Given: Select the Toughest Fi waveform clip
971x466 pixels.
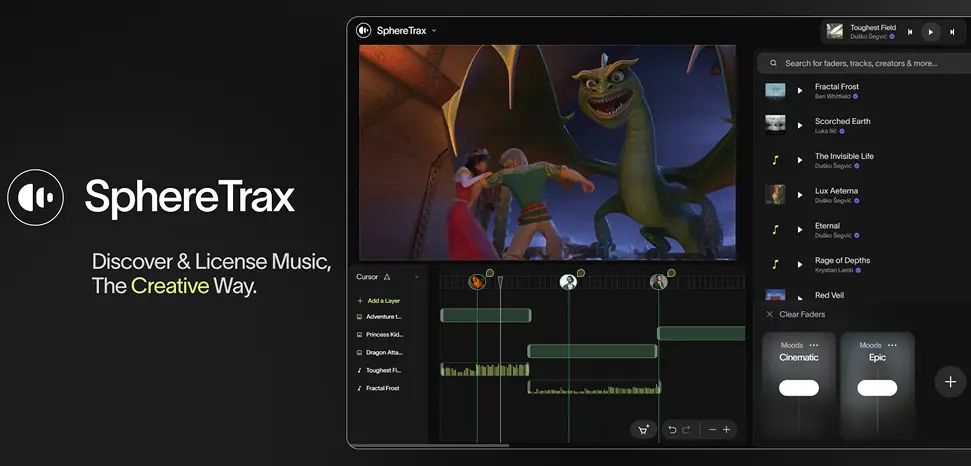Looking at the screenshot, I should click(485, 369).
